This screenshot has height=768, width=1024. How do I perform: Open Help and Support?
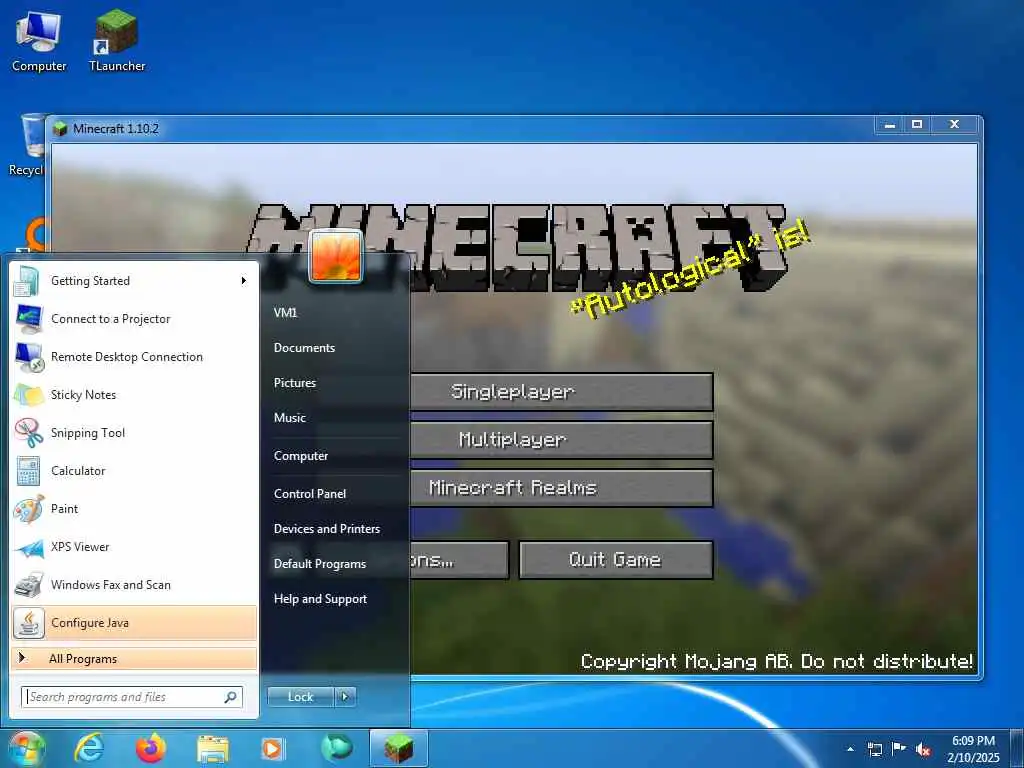[321, 599]
